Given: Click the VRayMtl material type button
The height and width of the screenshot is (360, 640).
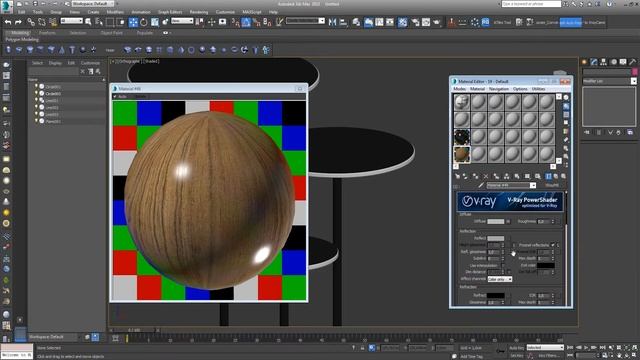Looking at the screenshot, I should click(552, 185).
